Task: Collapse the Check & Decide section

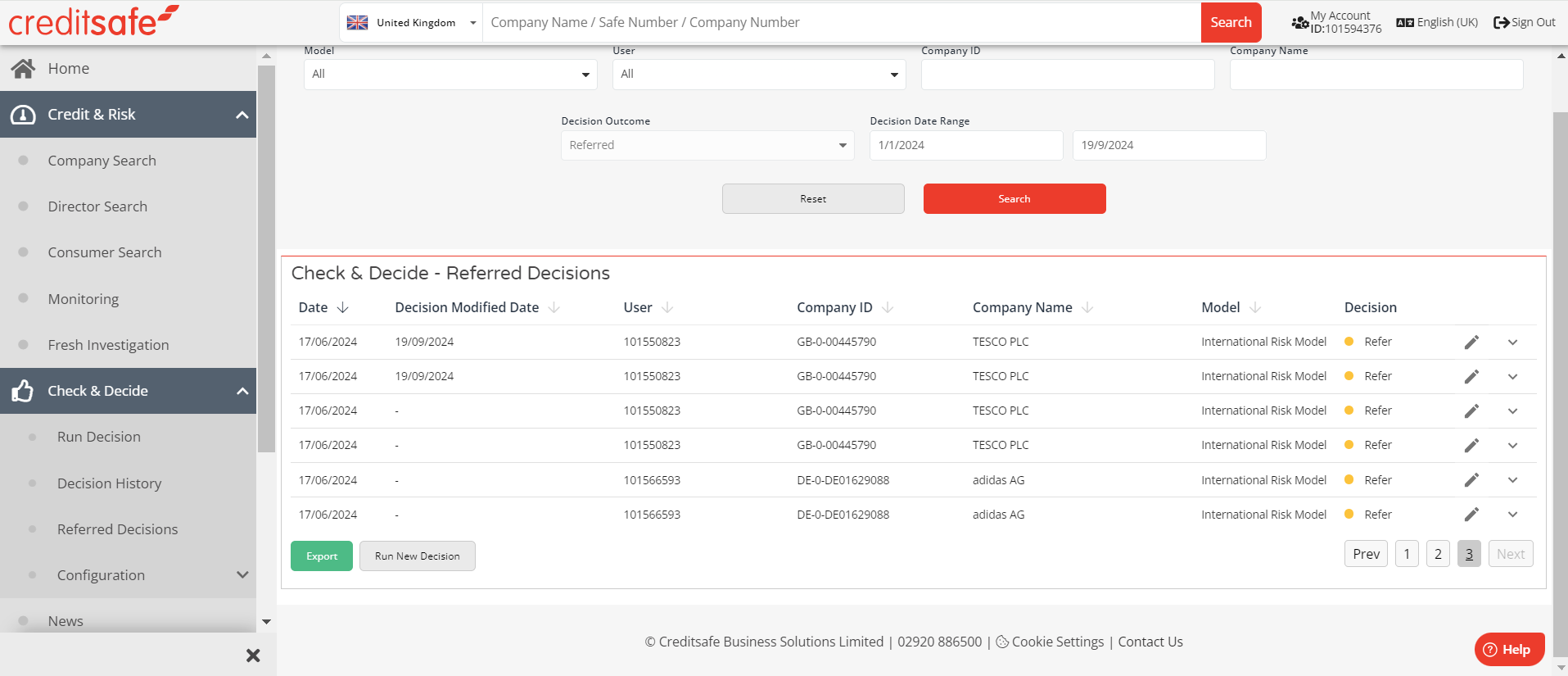Action: click(242, 391)
